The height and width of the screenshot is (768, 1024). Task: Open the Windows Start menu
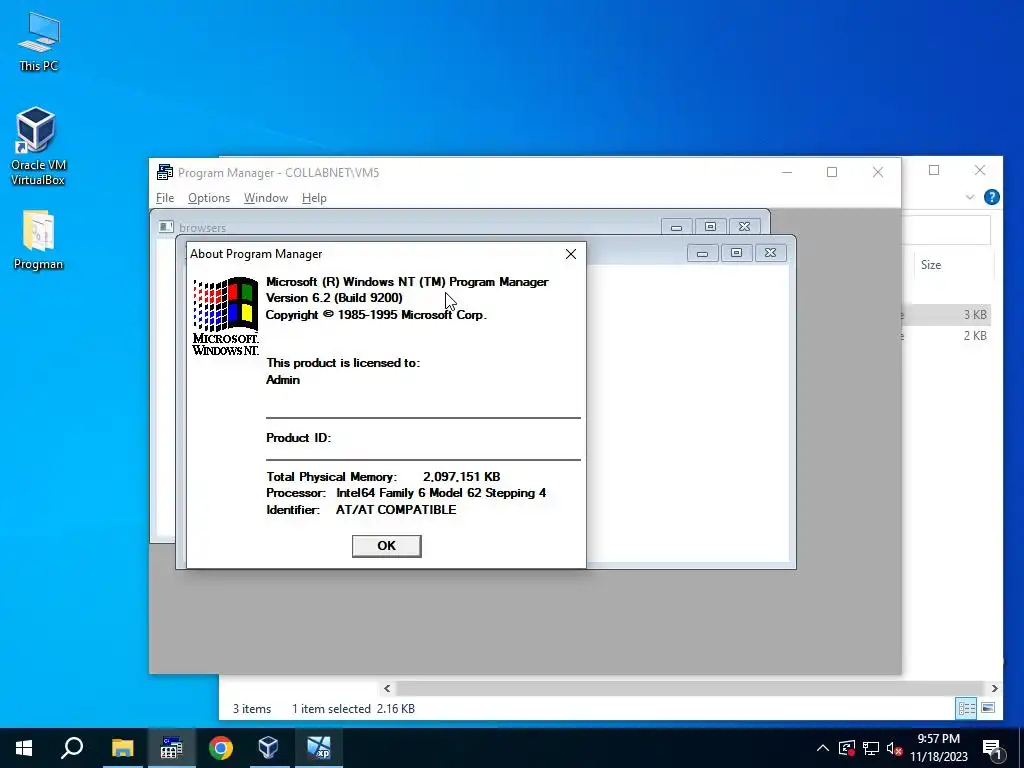tap(24, 748)
